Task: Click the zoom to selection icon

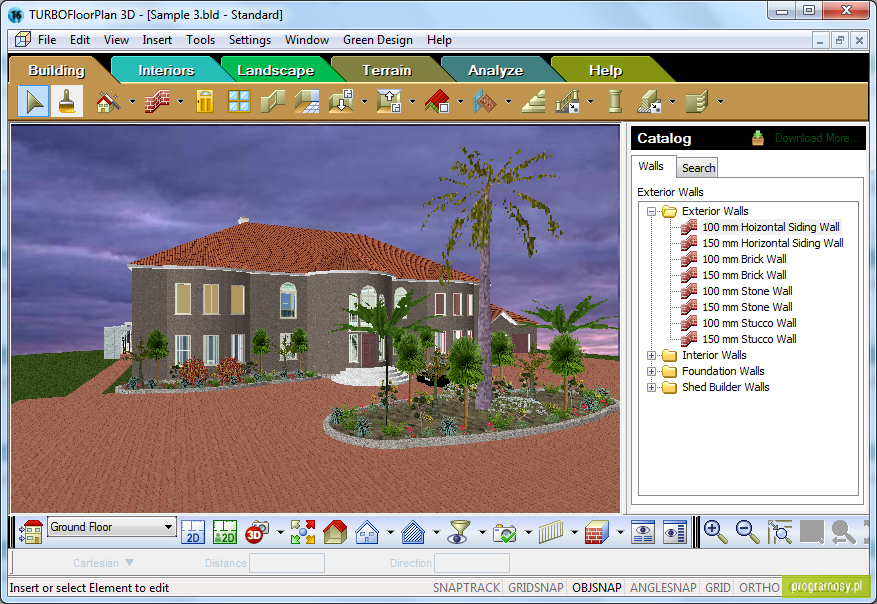Action: coord(780,531)
